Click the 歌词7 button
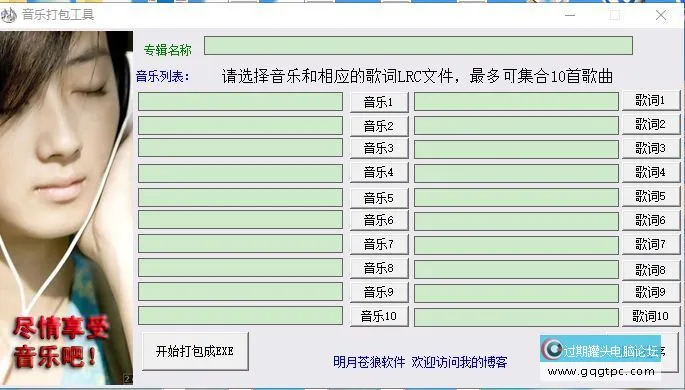Screen dimensions: 685x390 click(x=651, y=244)
